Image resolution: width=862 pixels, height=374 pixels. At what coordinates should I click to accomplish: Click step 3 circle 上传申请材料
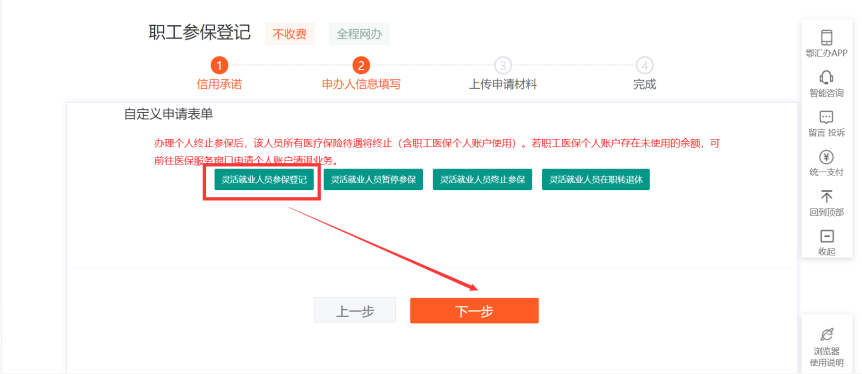pos(502,66)
